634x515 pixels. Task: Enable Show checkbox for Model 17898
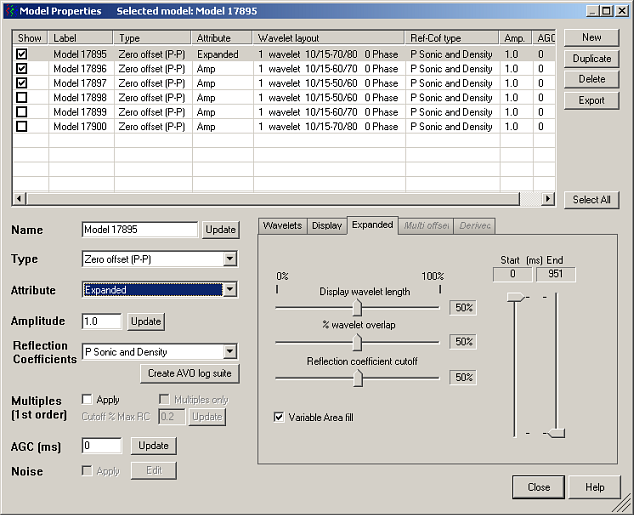tap(22, 98)
